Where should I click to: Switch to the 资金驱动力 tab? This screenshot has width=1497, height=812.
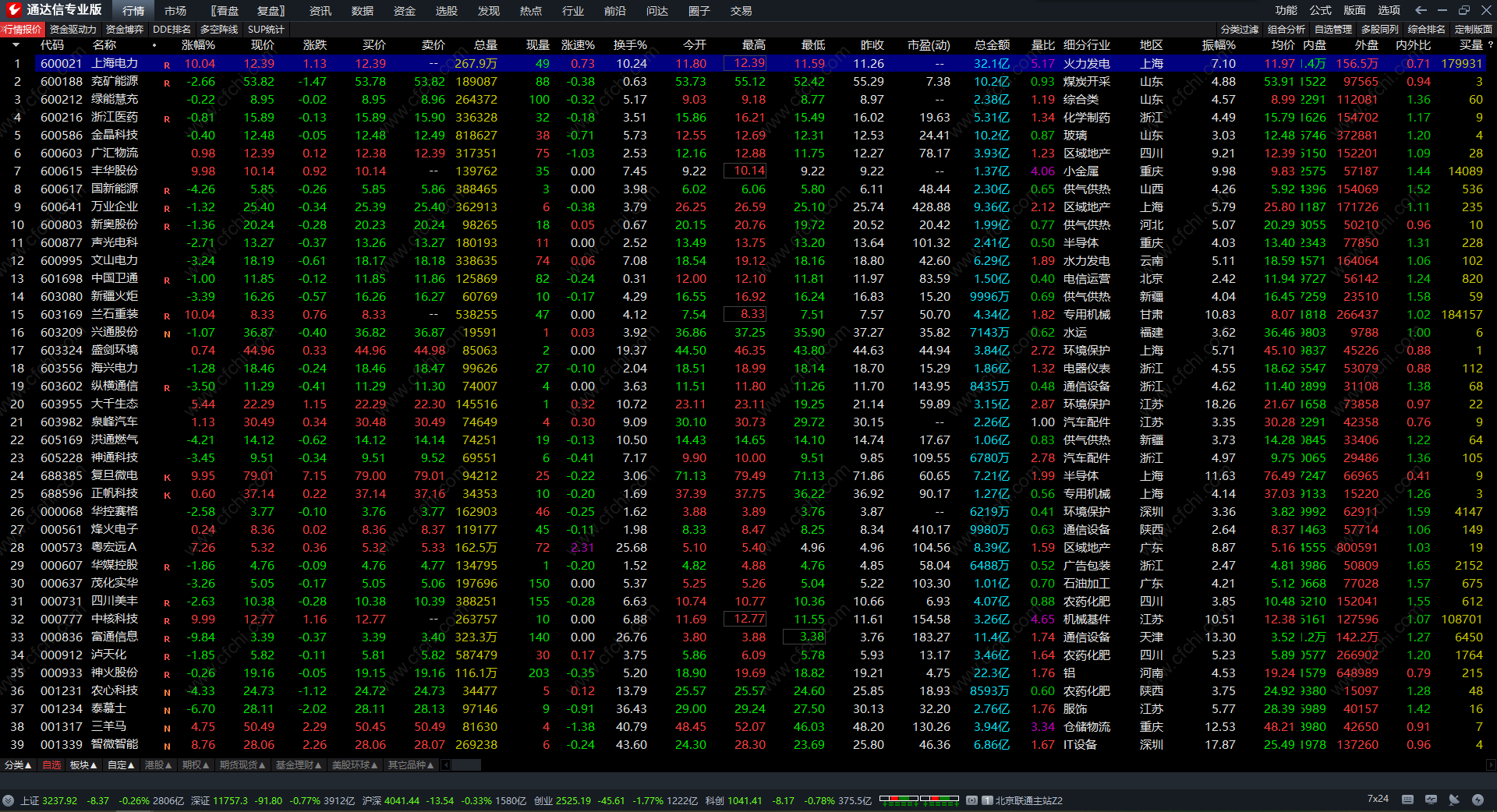(x=73, y=30)
